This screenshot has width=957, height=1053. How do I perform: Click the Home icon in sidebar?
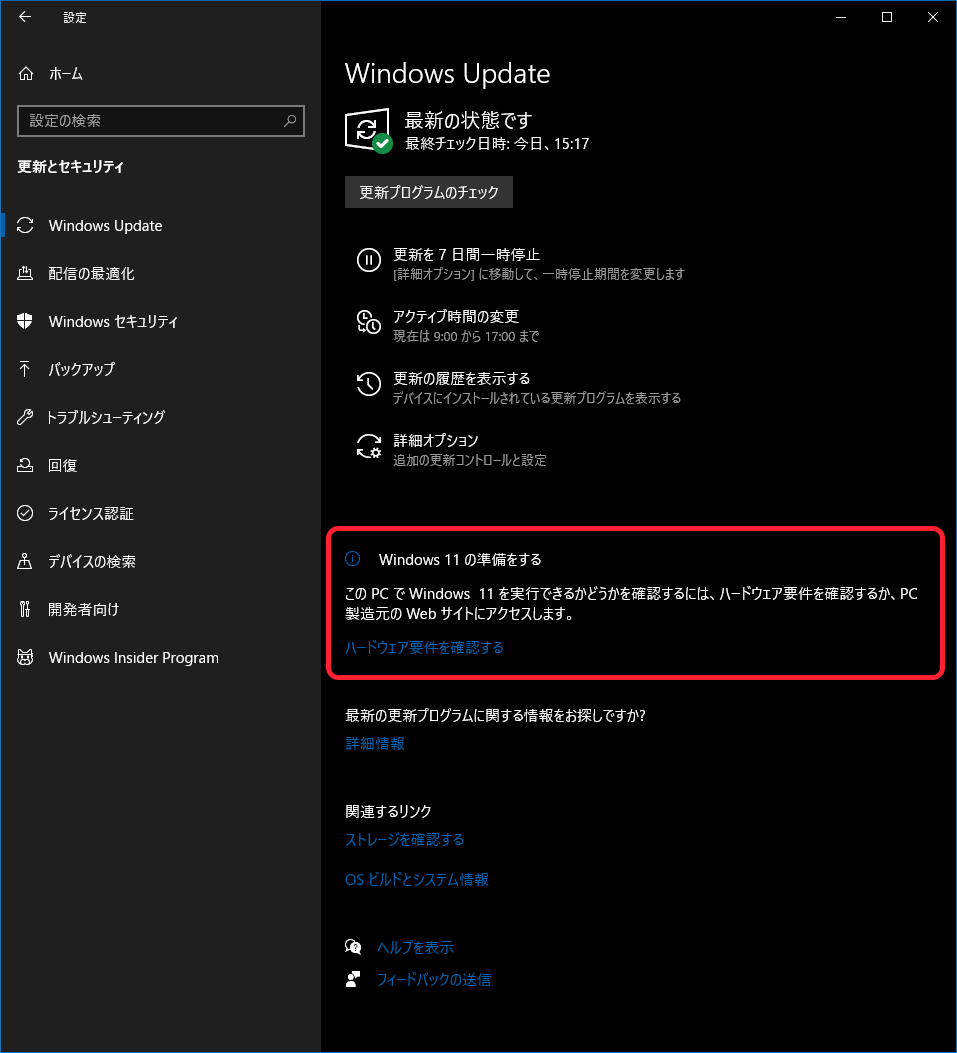(x=26, y=74)
